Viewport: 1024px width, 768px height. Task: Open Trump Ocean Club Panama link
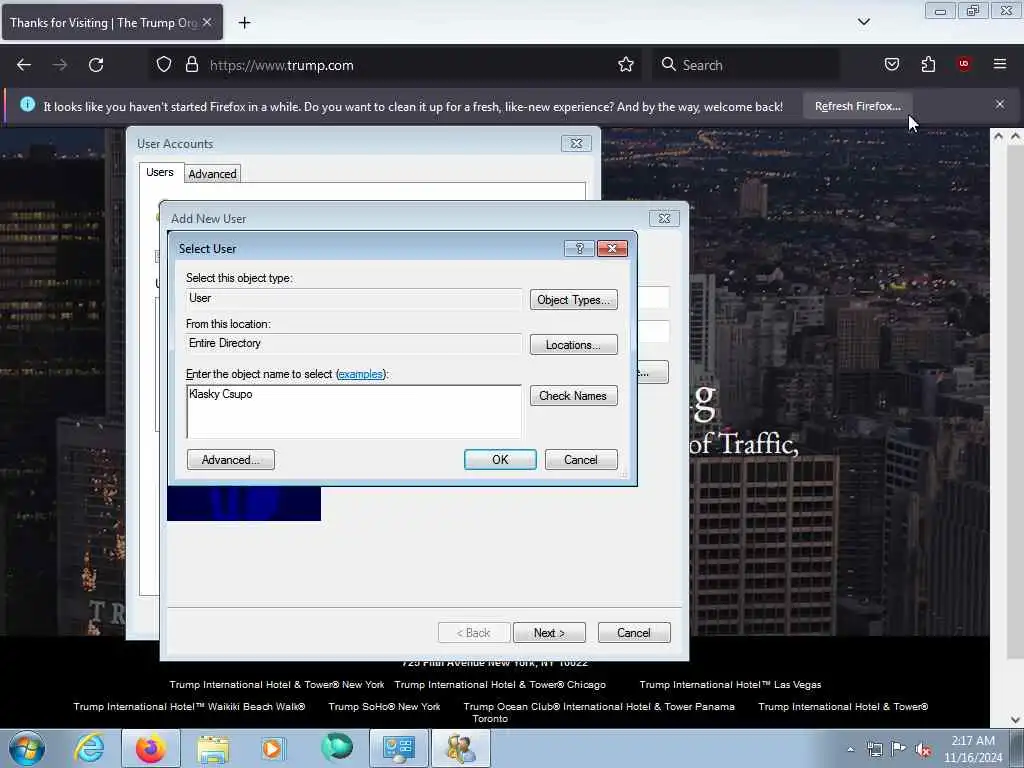[599, 707]
